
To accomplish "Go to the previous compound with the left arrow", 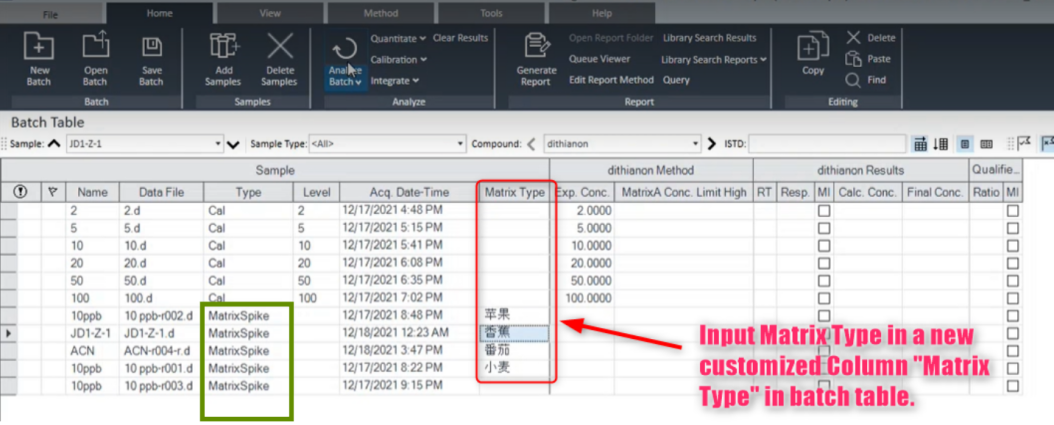I will pos(531,144).
